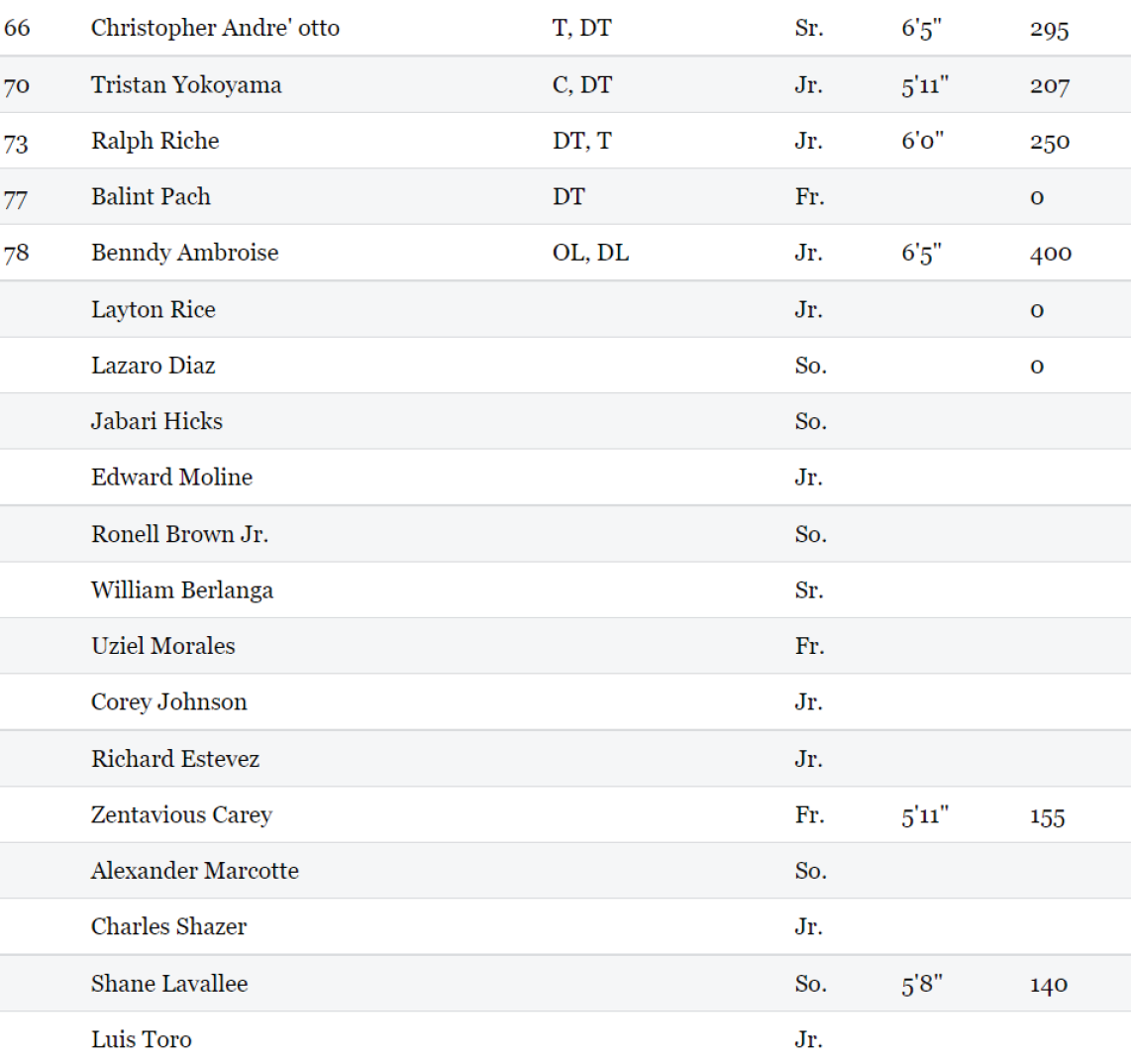
Task: Click on Alexander Marcotte's name
Action: coord(194,871)
